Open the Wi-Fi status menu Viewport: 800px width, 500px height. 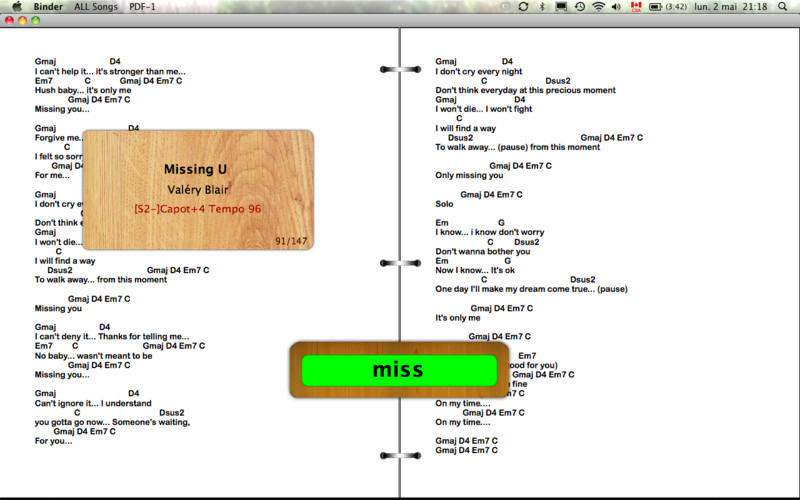point(598,7)
